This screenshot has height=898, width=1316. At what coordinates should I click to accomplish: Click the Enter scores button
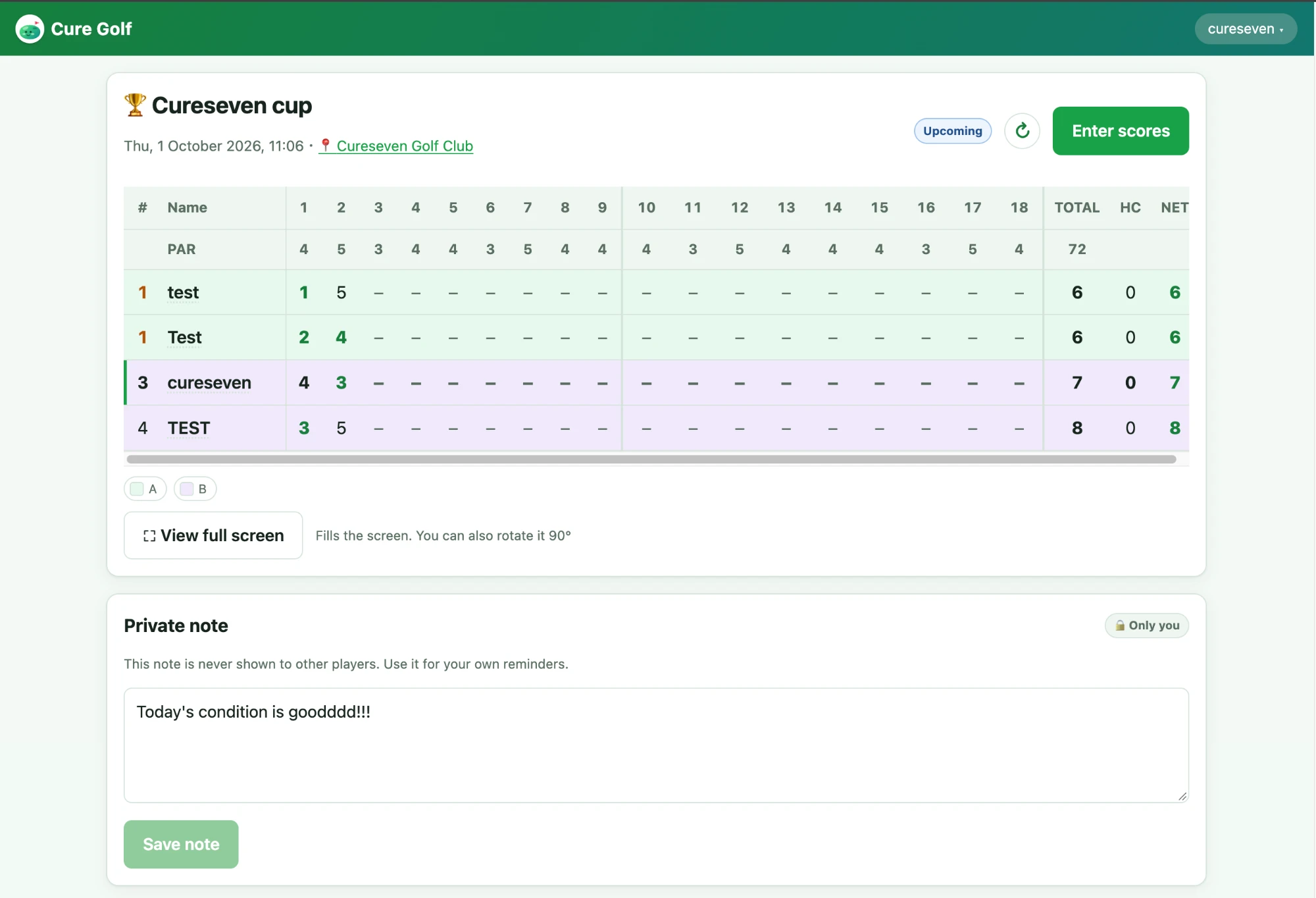[1121, 131]
